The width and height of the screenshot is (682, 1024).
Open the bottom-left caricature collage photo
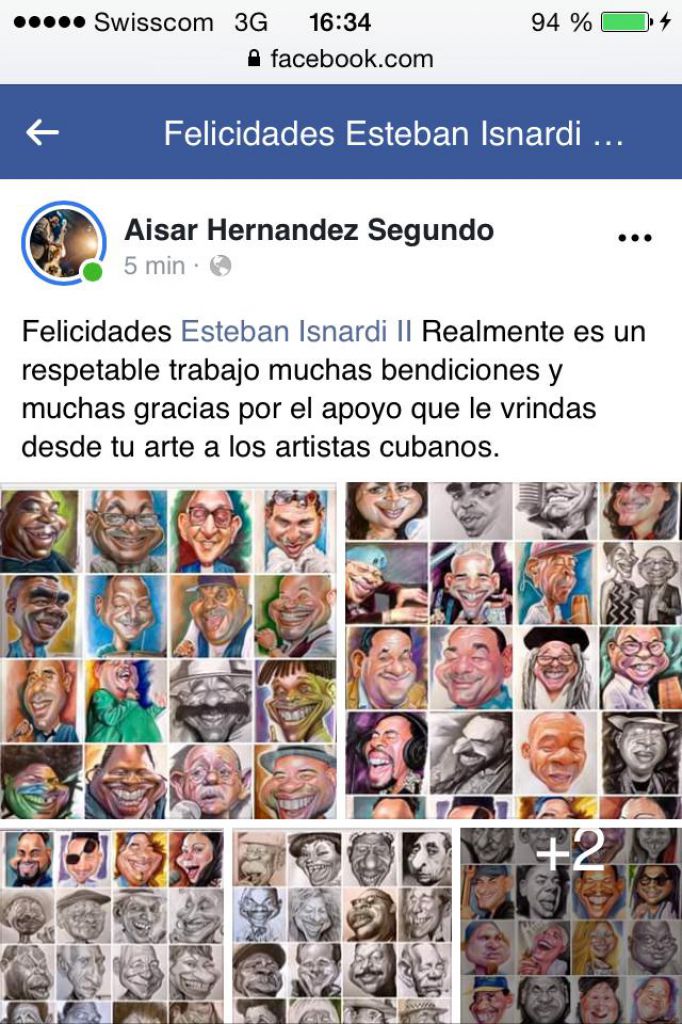(x=112, y=926)
